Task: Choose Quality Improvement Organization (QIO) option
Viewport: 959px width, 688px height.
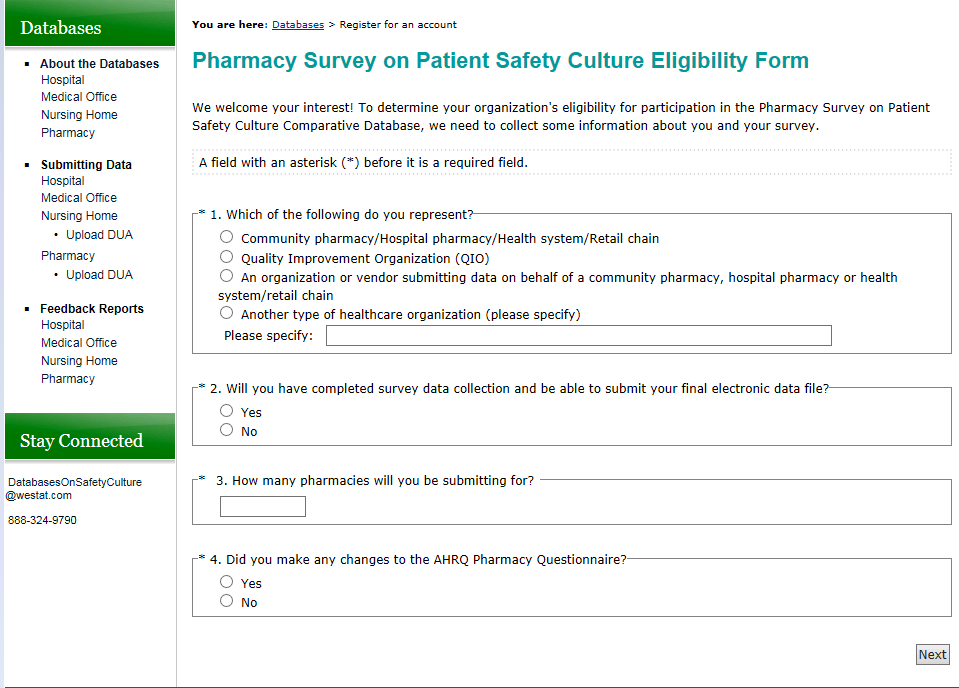Action: (x=227, y=257)
